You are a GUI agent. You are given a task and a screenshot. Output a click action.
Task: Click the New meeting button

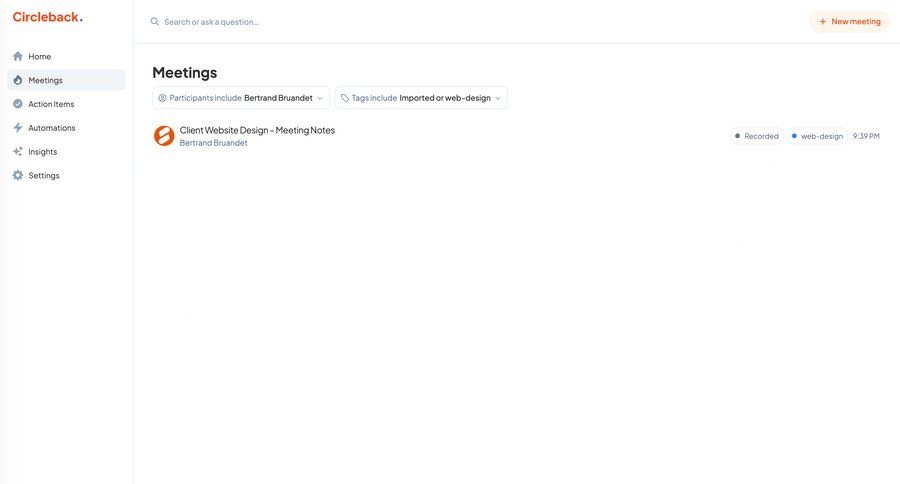pyautogui.click(x=849, y=21)
